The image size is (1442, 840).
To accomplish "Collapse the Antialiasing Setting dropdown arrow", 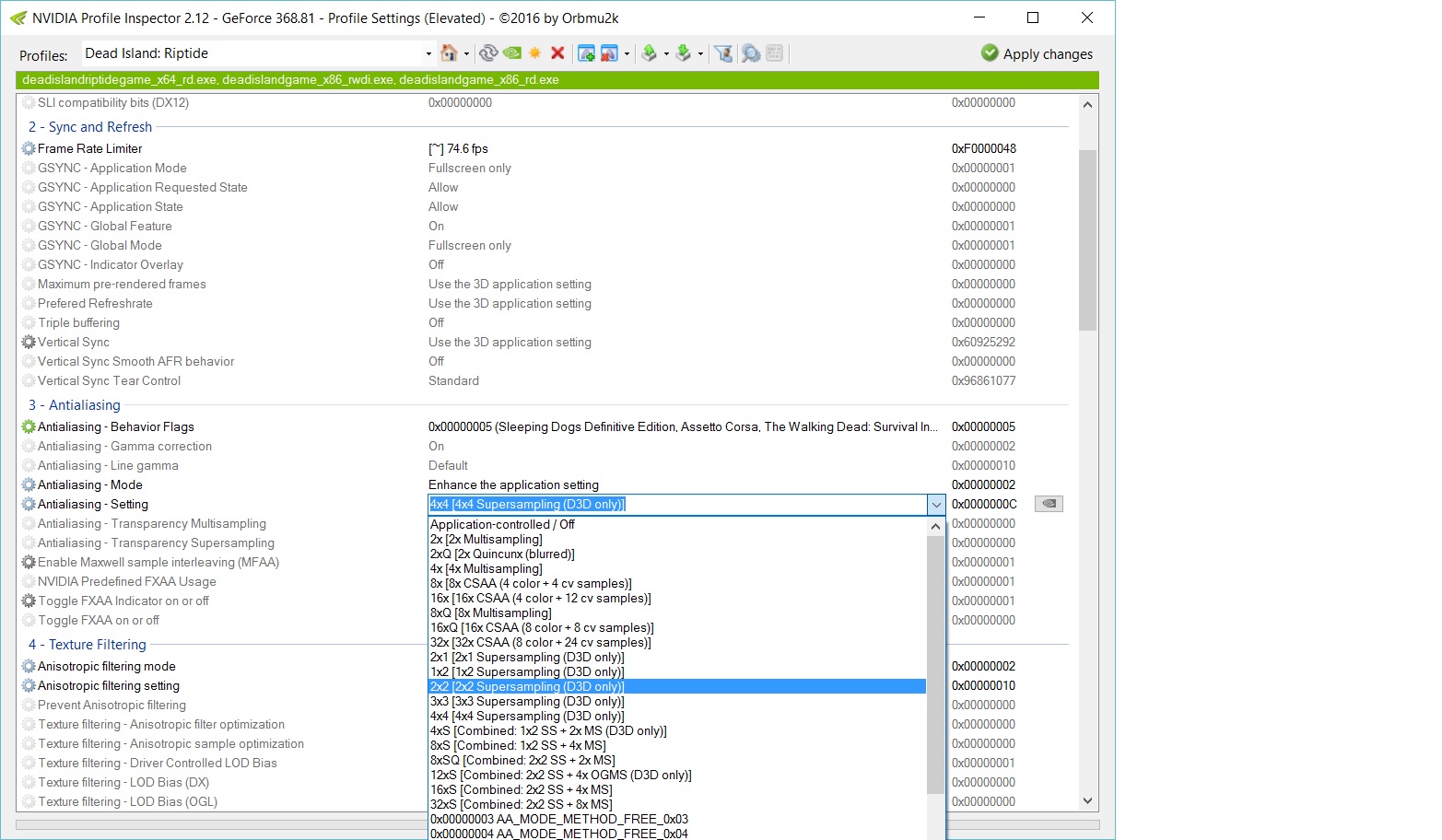I will pos(936,504).
